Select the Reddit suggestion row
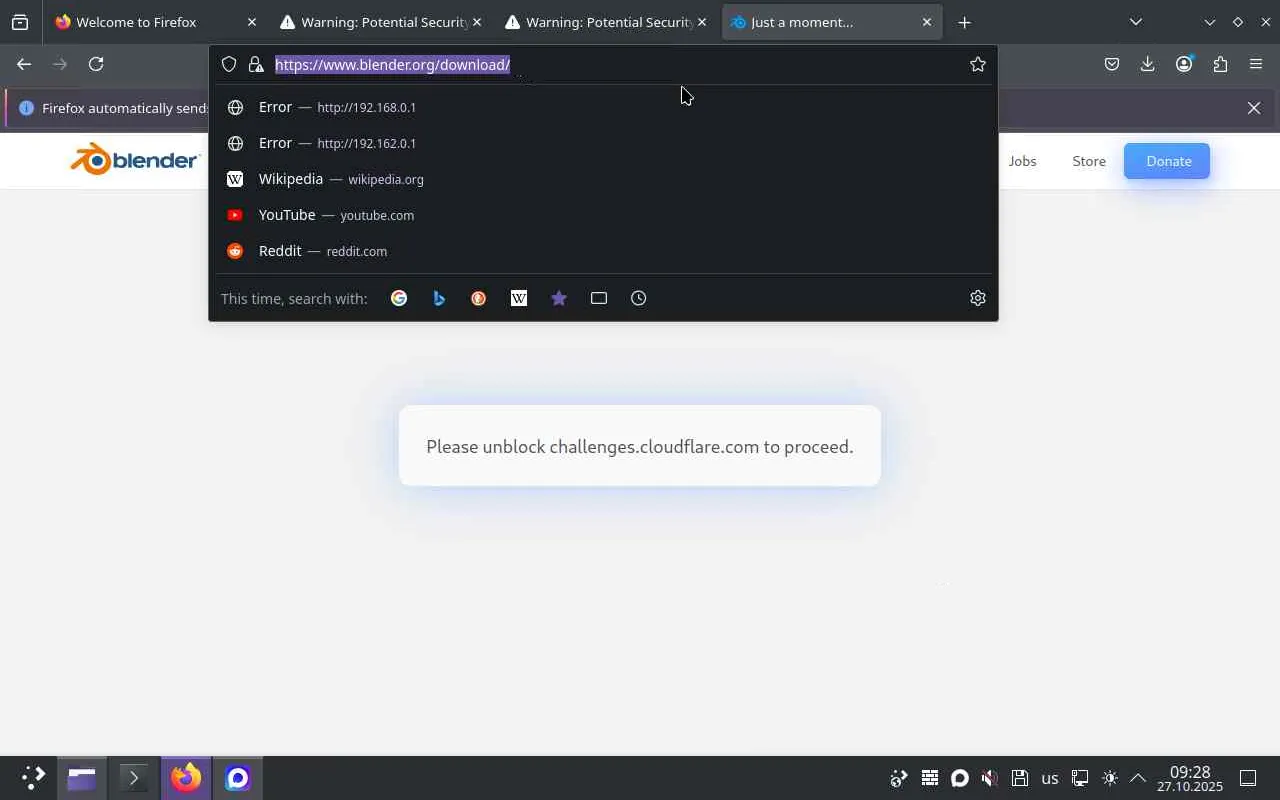 click(603, 251)
